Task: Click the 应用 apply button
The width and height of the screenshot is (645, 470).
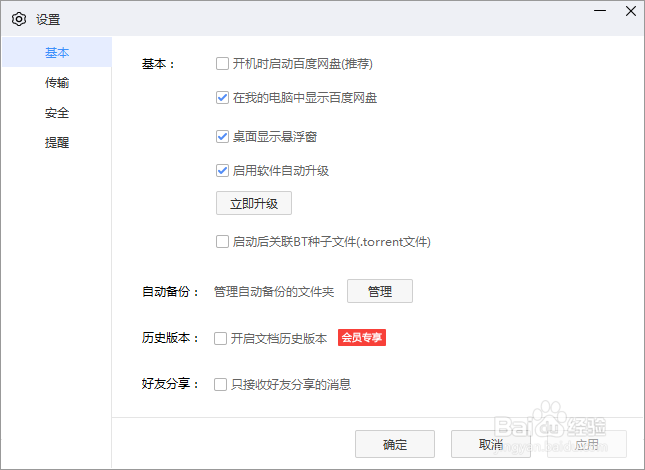Action: pos(587,444)
